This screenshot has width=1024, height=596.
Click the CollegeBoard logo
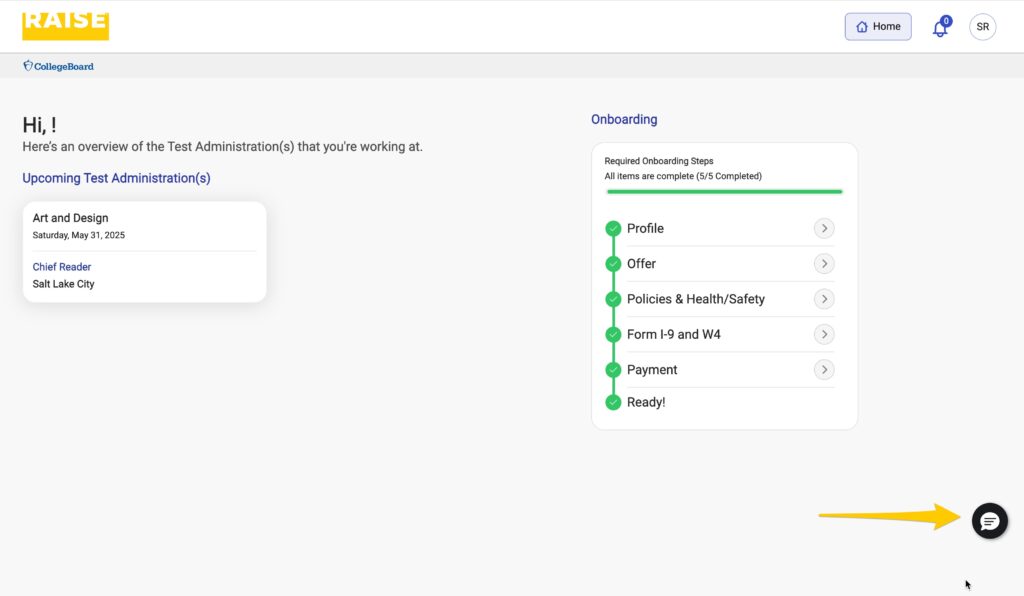pyautogui.click(x=58, y=67)
